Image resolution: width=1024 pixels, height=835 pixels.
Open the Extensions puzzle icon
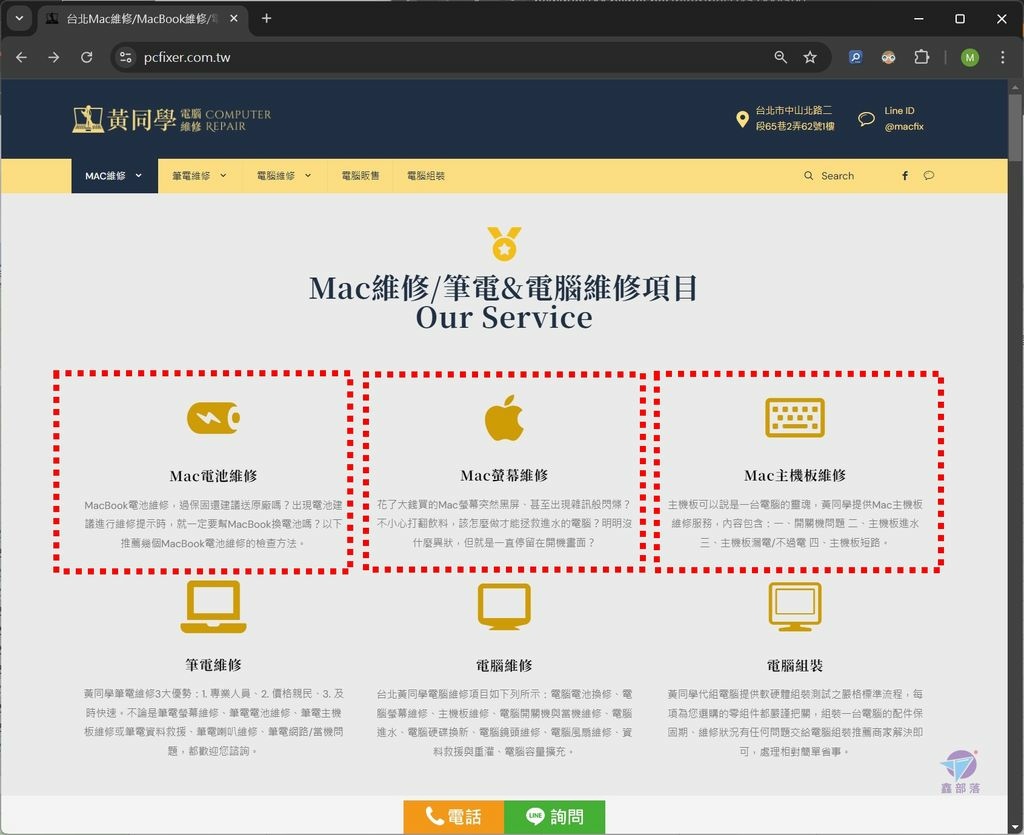(921, 57)
